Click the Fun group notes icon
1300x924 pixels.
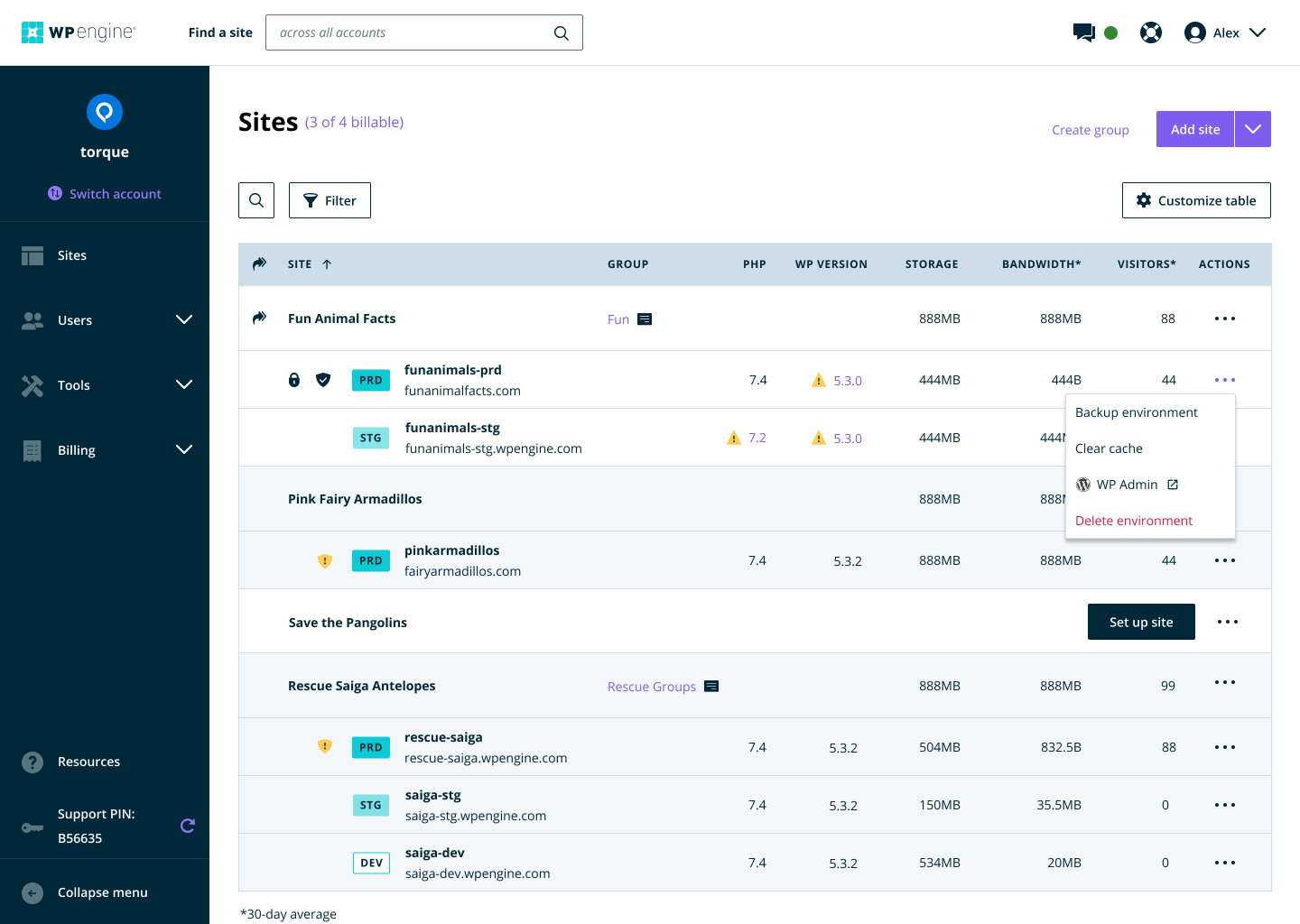(x=645, y=319)
